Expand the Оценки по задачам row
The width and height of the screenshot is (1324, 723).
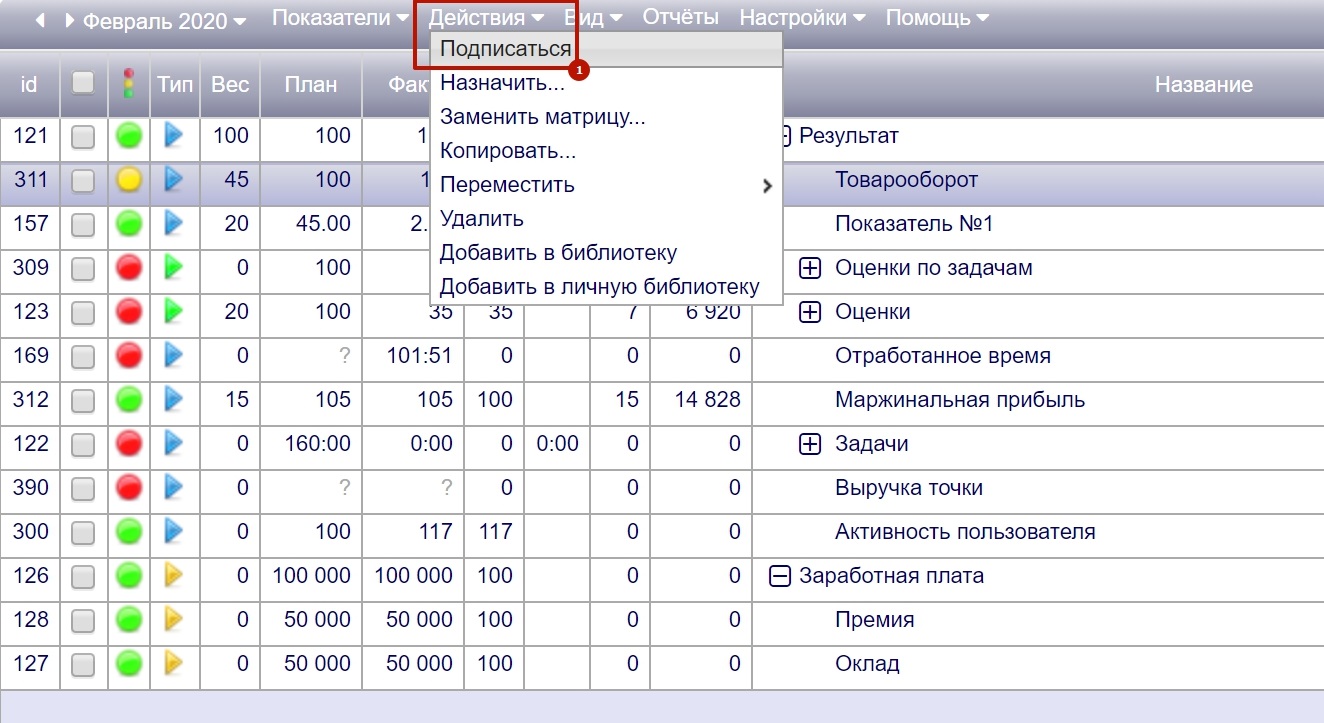click(x=810, y=268)
